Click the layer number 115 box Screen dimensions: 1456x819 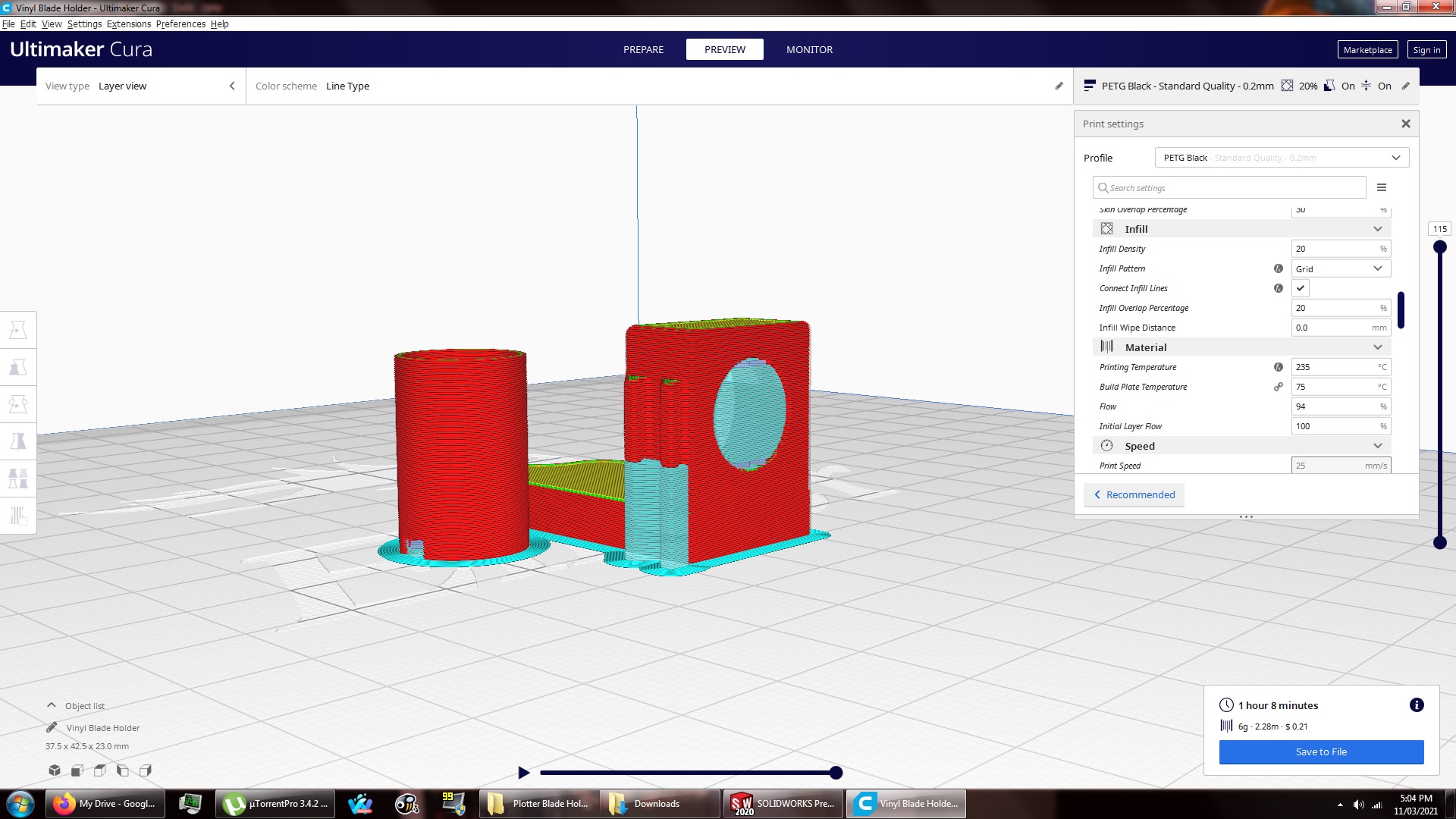click(1439, 229)
